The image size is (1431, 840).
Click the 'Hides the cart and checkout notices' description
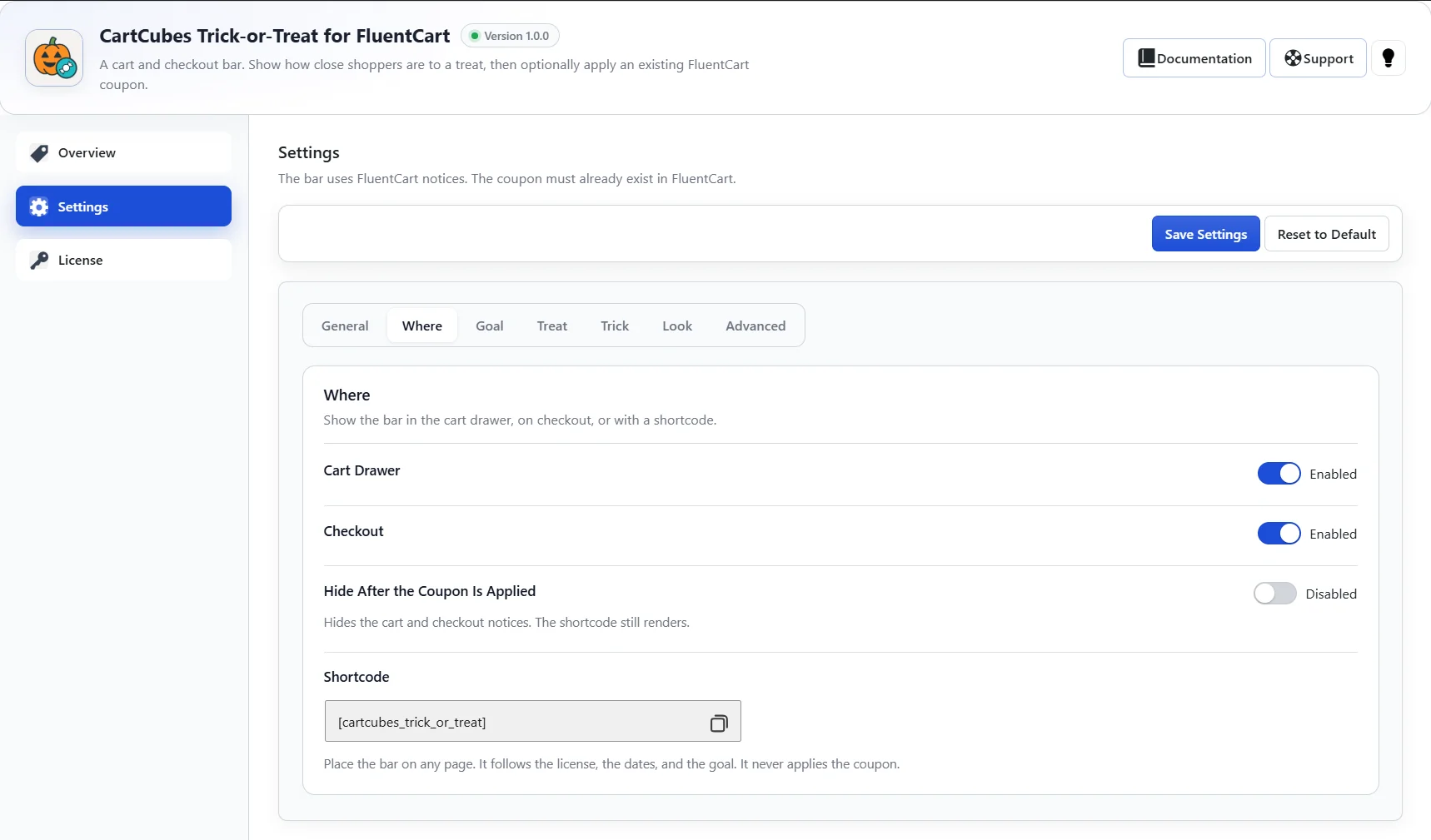pos(506,622)
